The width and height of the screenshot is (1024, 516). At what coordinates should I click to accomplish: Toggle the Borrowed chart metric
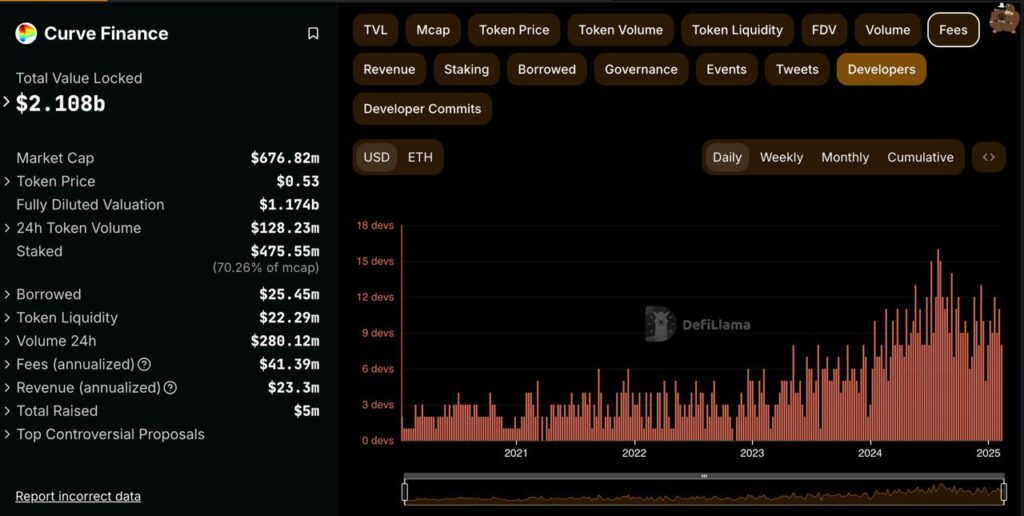[x=547, y=69]
